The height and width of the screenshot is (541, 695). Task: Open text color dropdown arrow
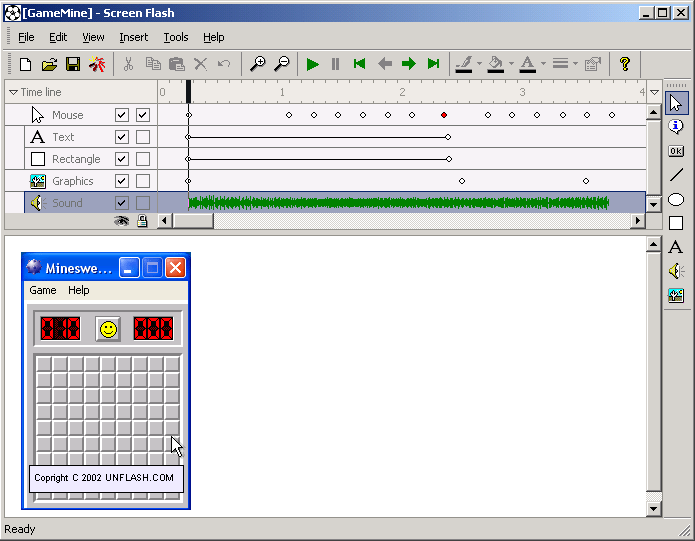click(x=543, y=64)
